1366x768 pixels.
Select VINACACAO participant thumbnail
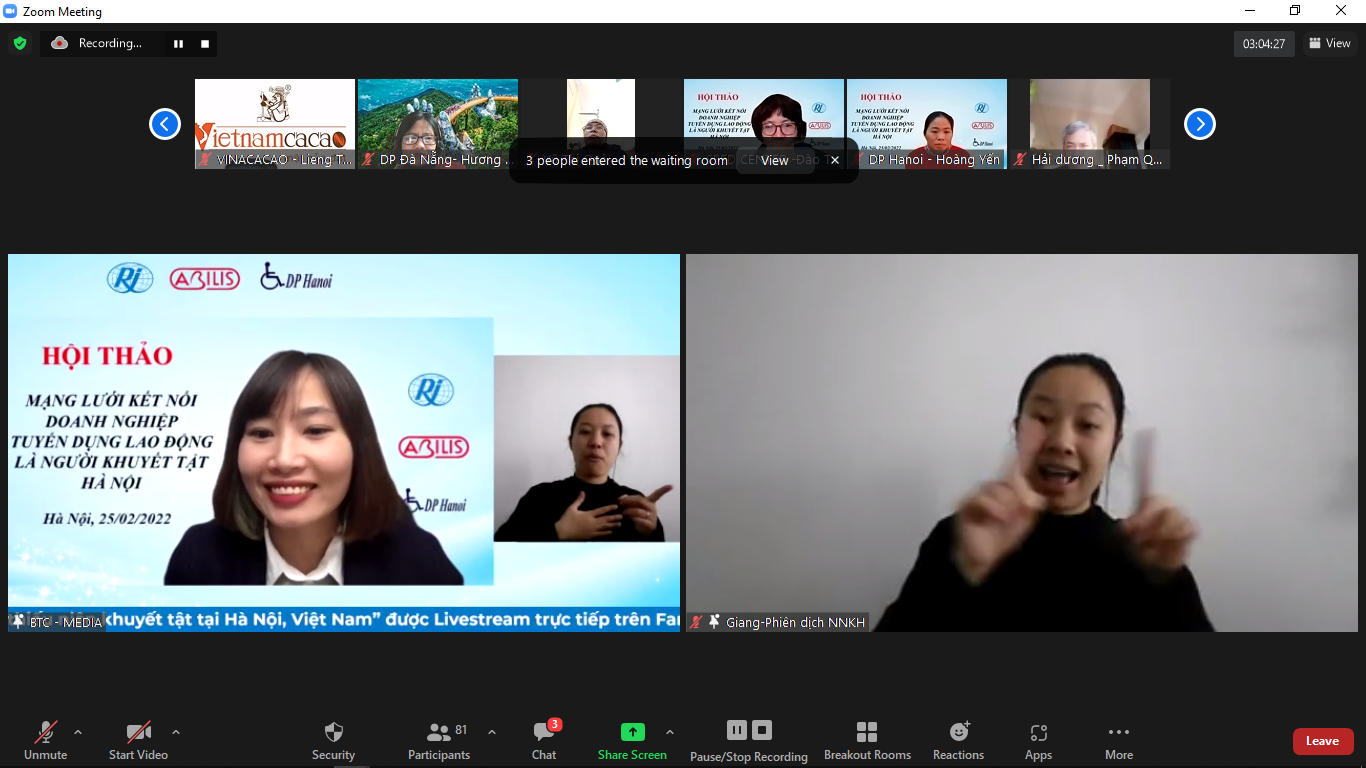pos(275,124)
